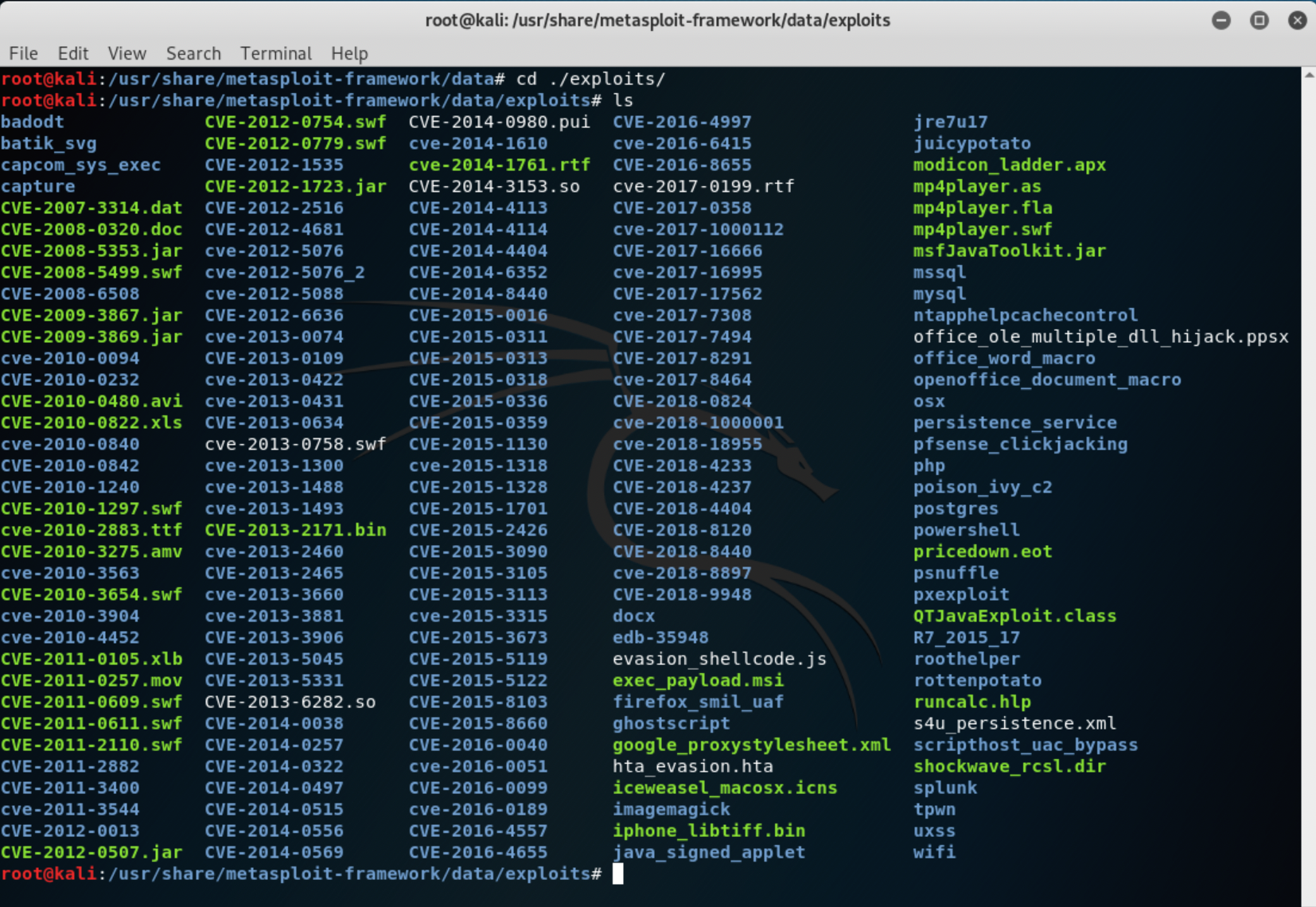Click the entry 'CVE-2015-8660'
This screenshot has height=907, width=1316.
pos(478,723)
